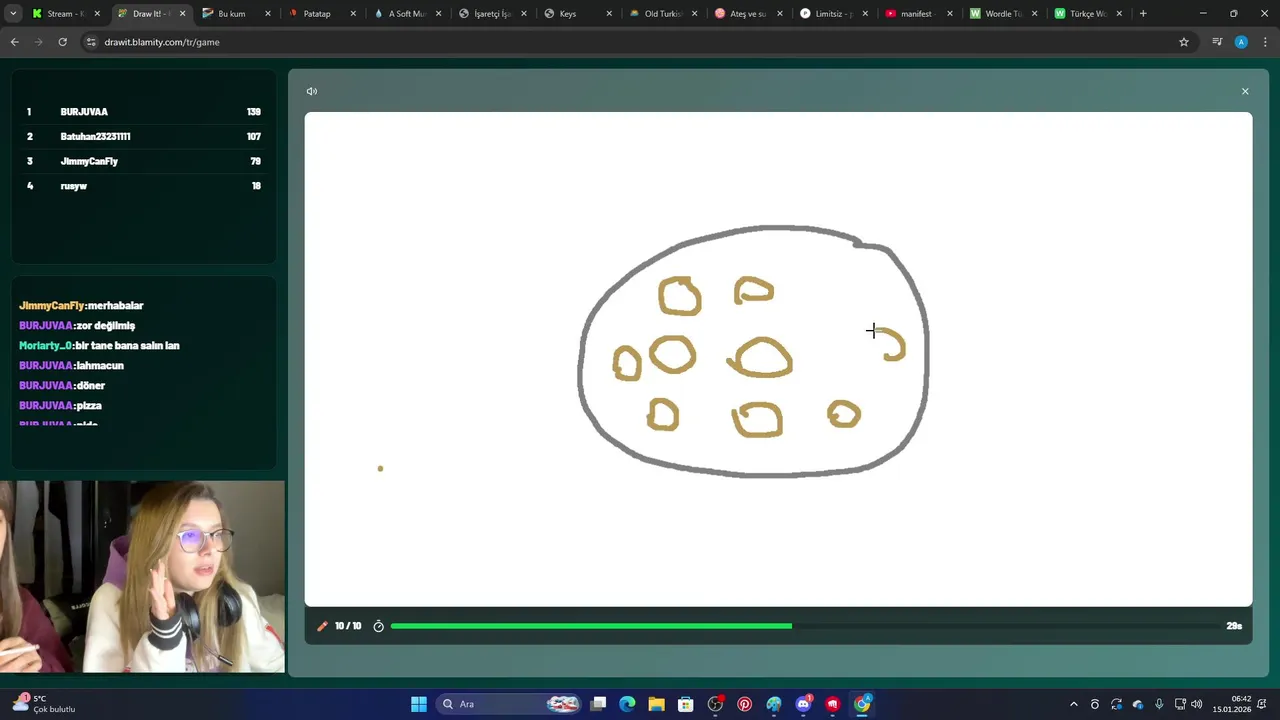The height and width of the screenshot is (720, 1280).
Task: Click chat message 'JimmyCanFly:merhabalar'
Action: [81, 305]
